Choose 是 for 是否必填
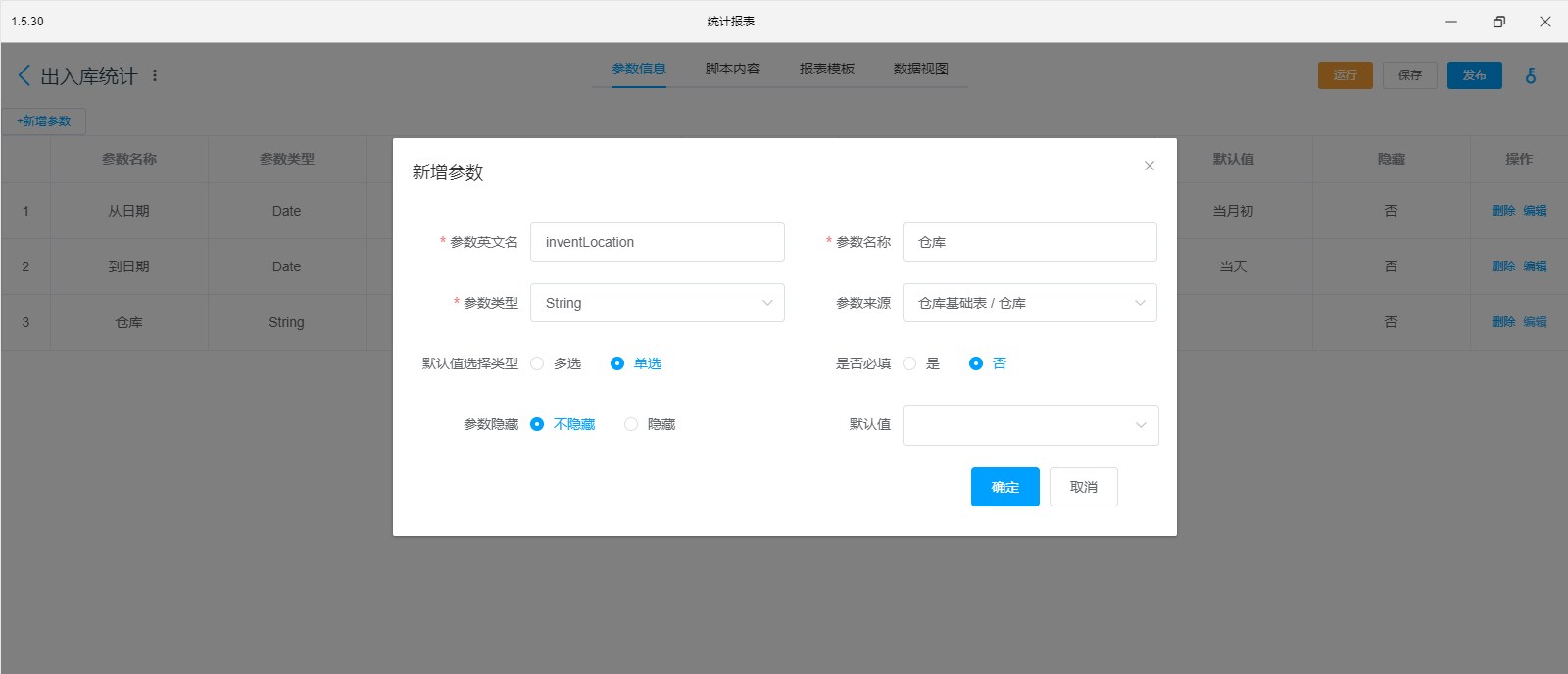 click(909, 363)
